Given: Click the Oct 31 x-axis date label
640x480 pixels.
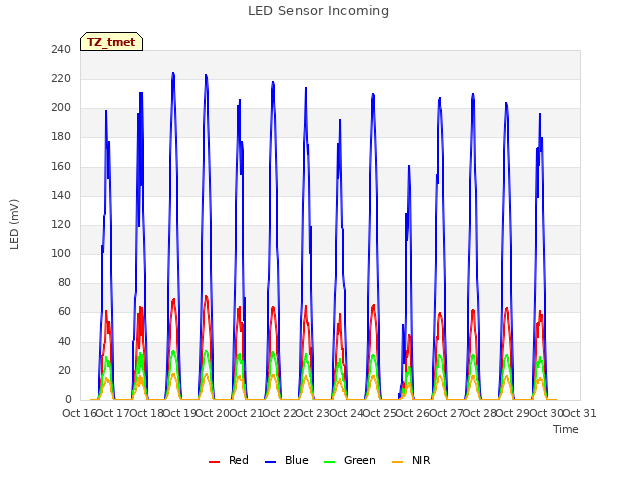Looking at the screenshot, I should pos(579,413).
